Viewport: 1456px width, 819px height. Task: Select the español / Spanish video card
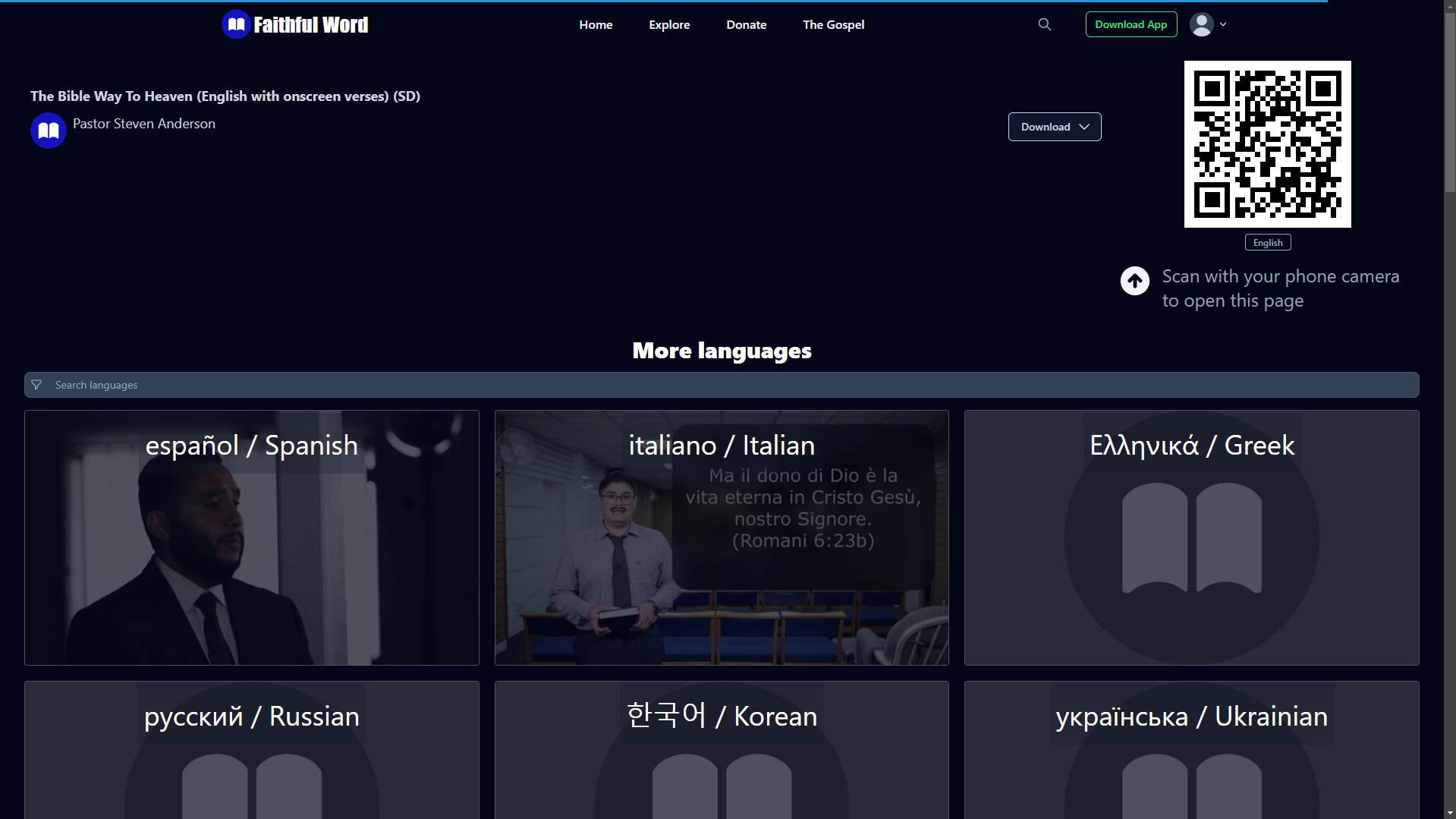(x=252, y=537)
